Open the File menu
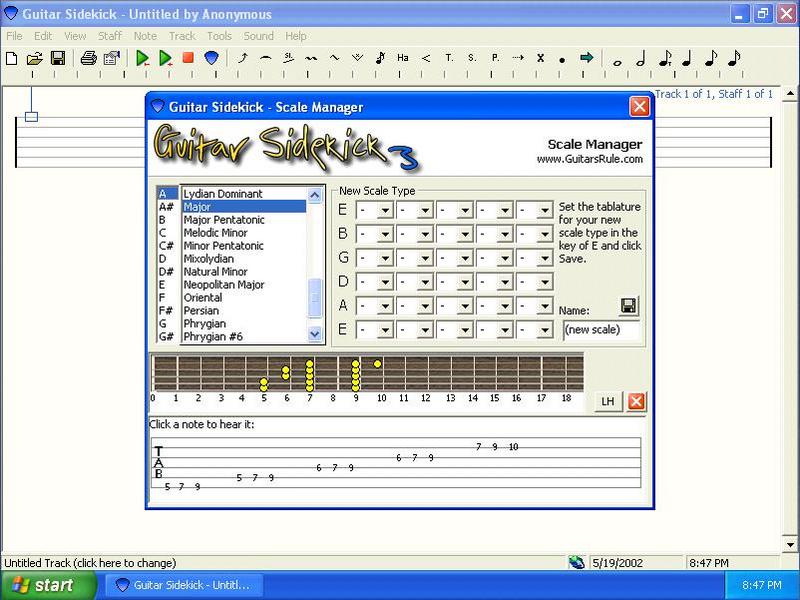This screenshot has height=600, width=800. tap(14, 36)
